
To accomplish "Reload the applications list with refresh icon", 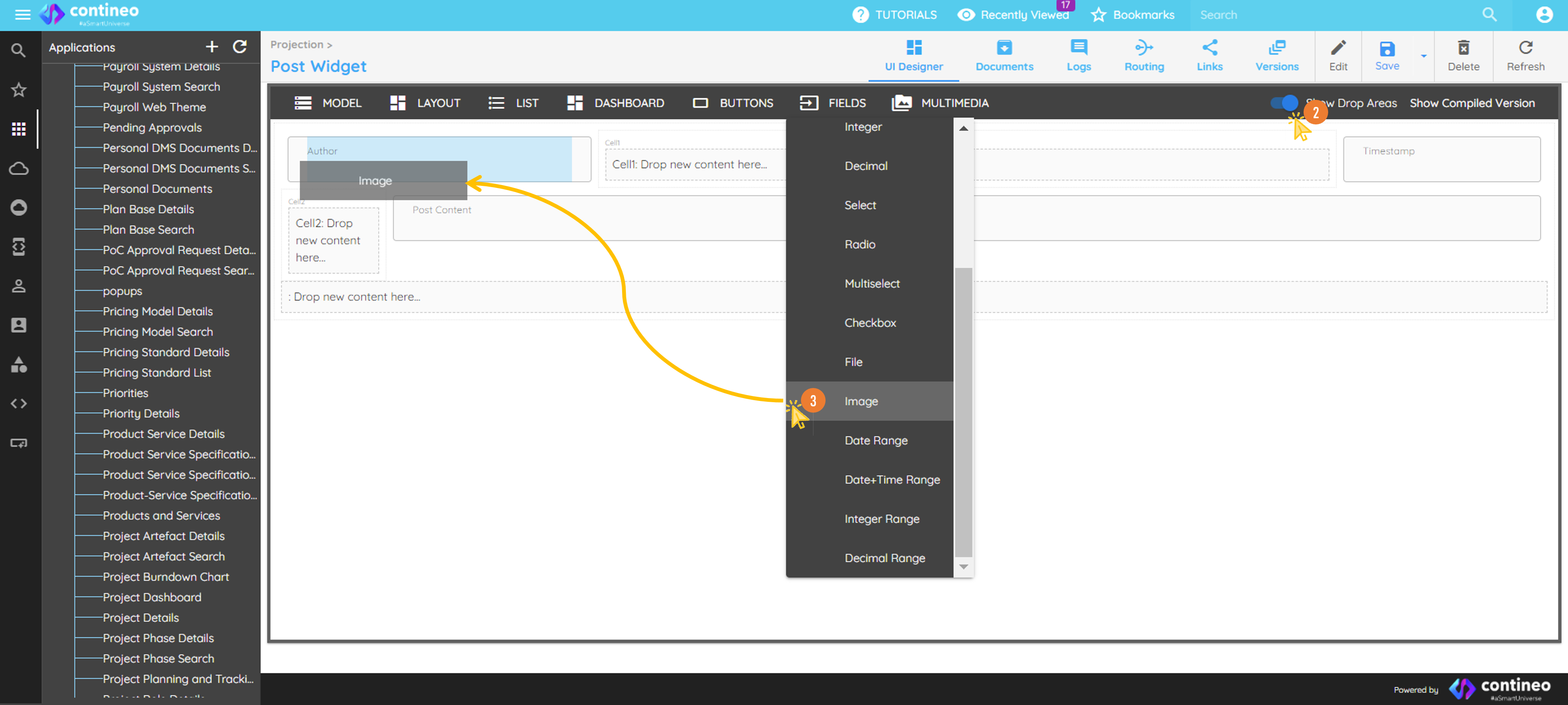I will (240, 47).
